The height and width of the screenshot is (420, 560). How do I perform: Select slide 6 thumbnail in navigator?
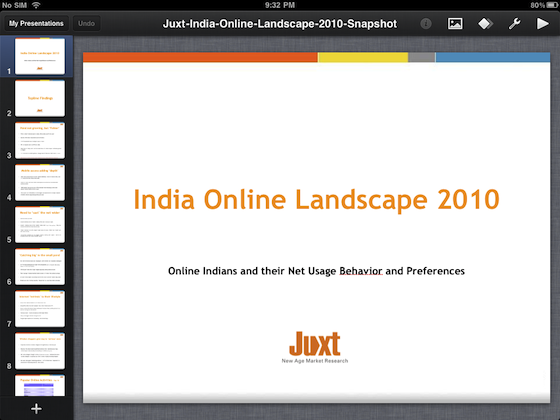pos(40,267)
